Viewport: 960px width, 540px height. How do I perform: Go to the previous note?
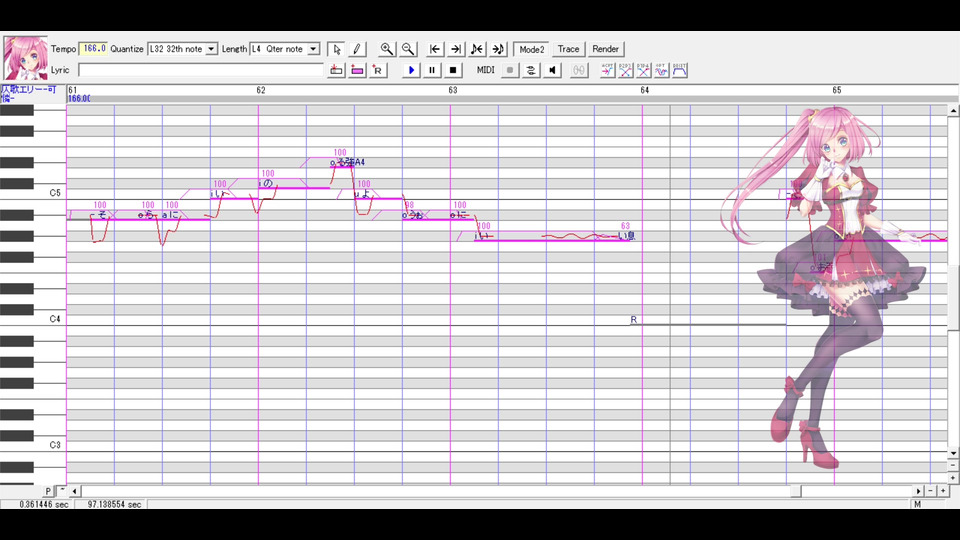476,49
